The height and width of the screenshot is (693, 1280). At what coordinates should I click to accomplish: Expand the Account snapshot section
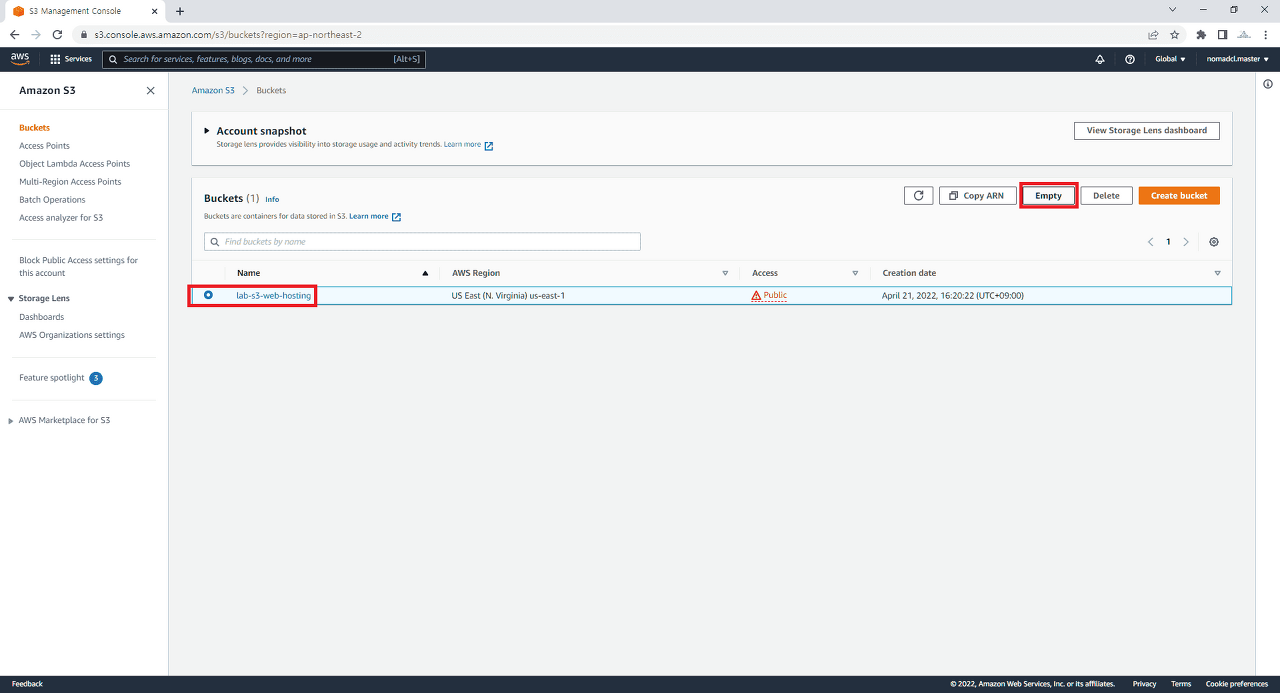pos(207,131)
